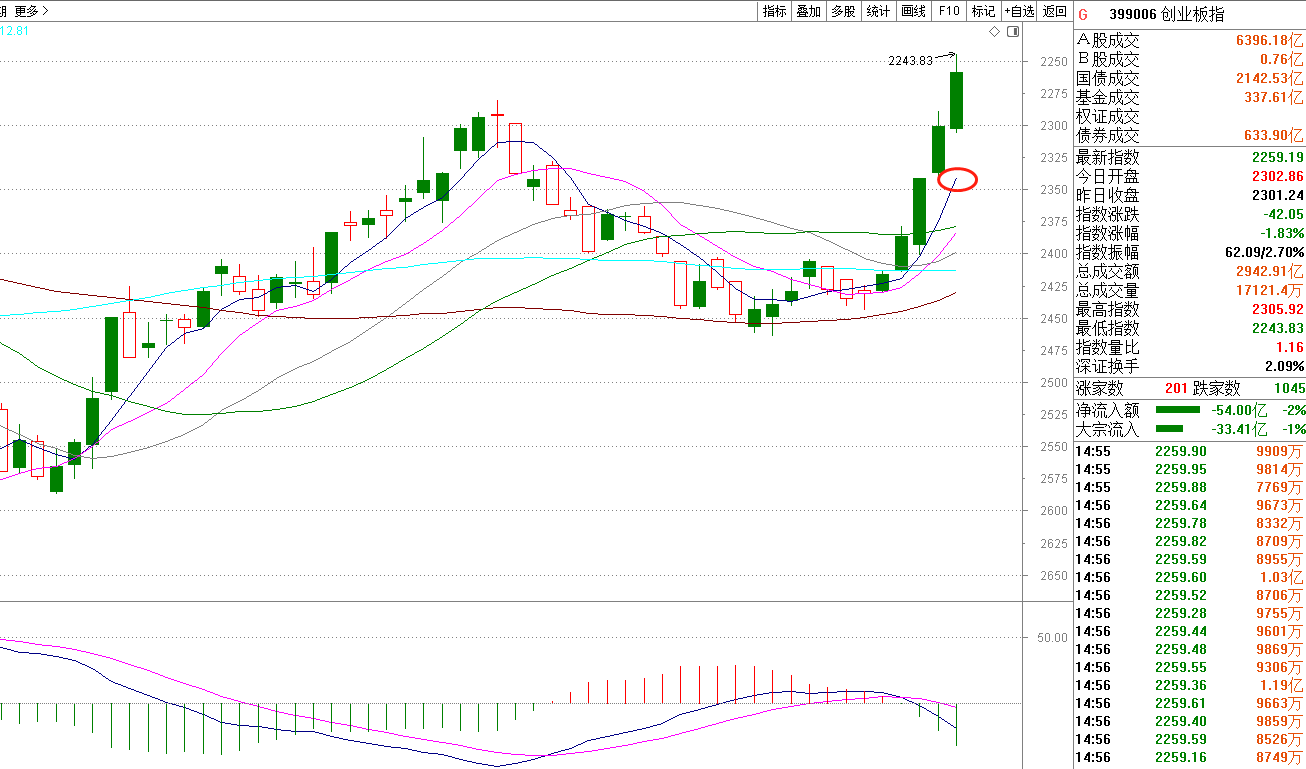Click the 债券成交 633.90亿 row
This screenshot has height=769, width=1306.
tap(1190, 136)
